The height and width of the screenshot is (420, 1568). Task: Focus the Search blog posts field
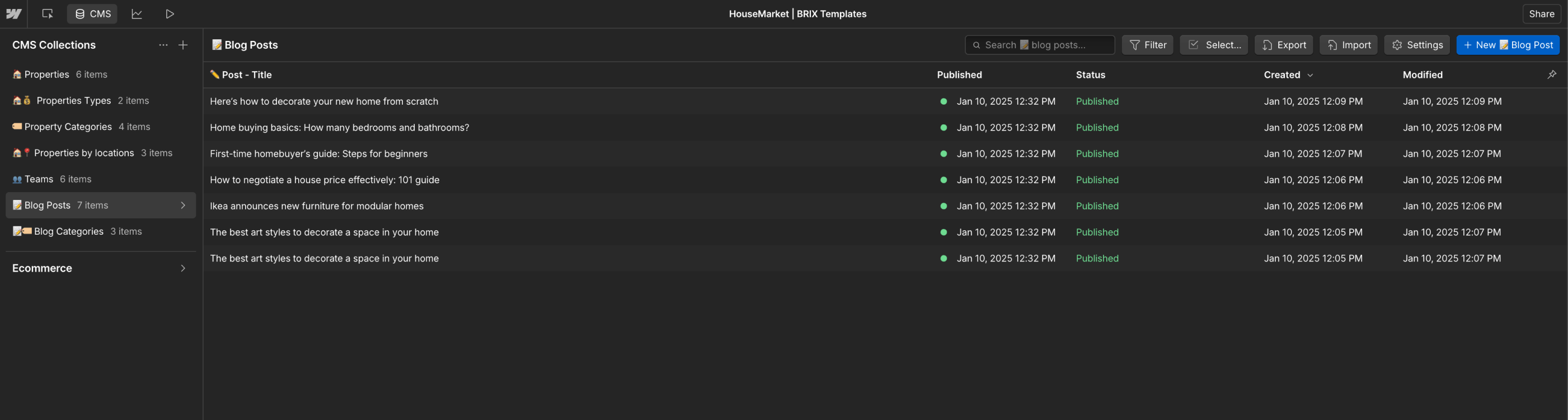tap(1040, 45)
